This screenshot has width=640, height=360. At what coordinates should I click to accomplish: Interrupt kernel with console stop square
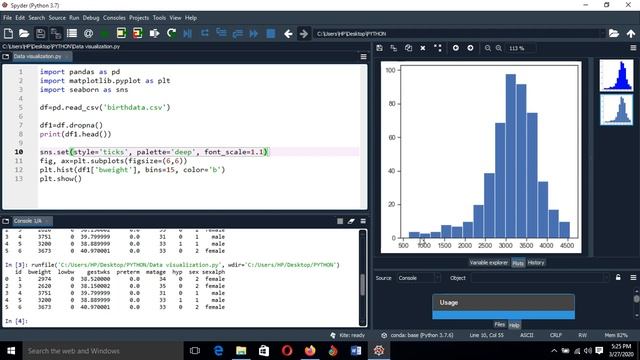pyautogui.click(x=340, y=221)
